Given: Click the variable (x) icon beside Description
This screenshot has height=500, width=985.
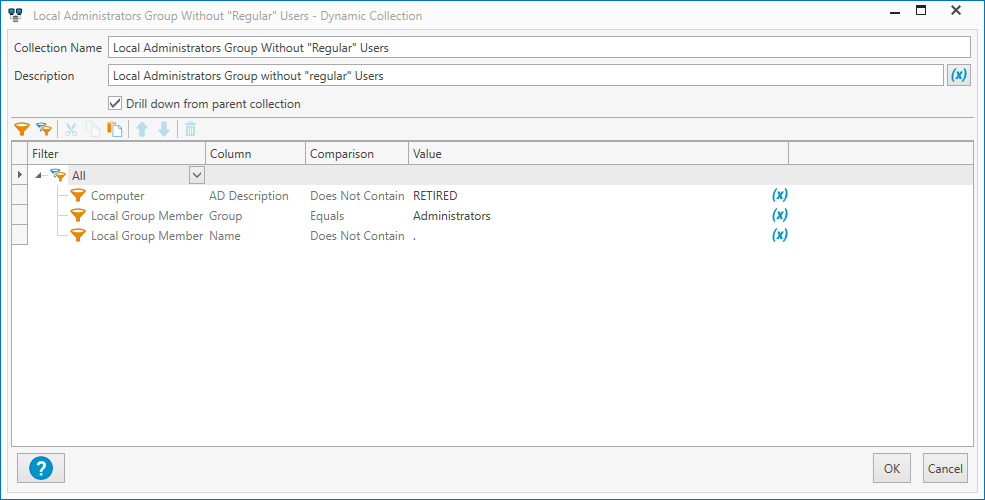Looking at the screenshot, I should coord(958,75).
